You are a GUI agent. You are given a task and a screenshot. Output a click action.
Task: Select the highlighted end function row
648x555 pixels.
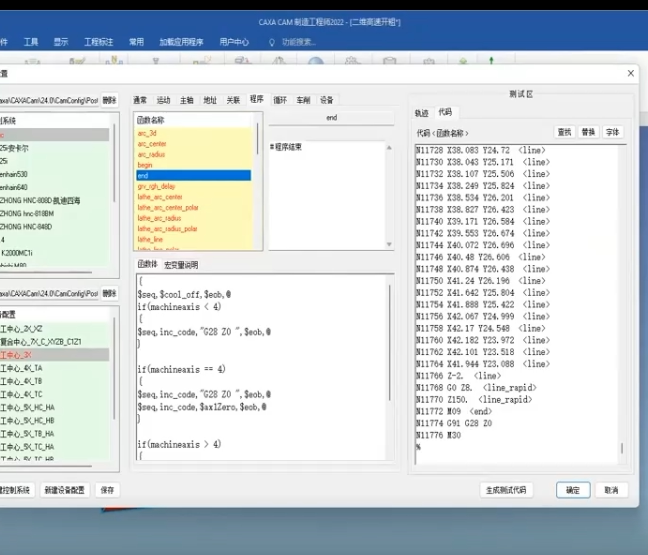pyautogui.click(x=193, y=176)
